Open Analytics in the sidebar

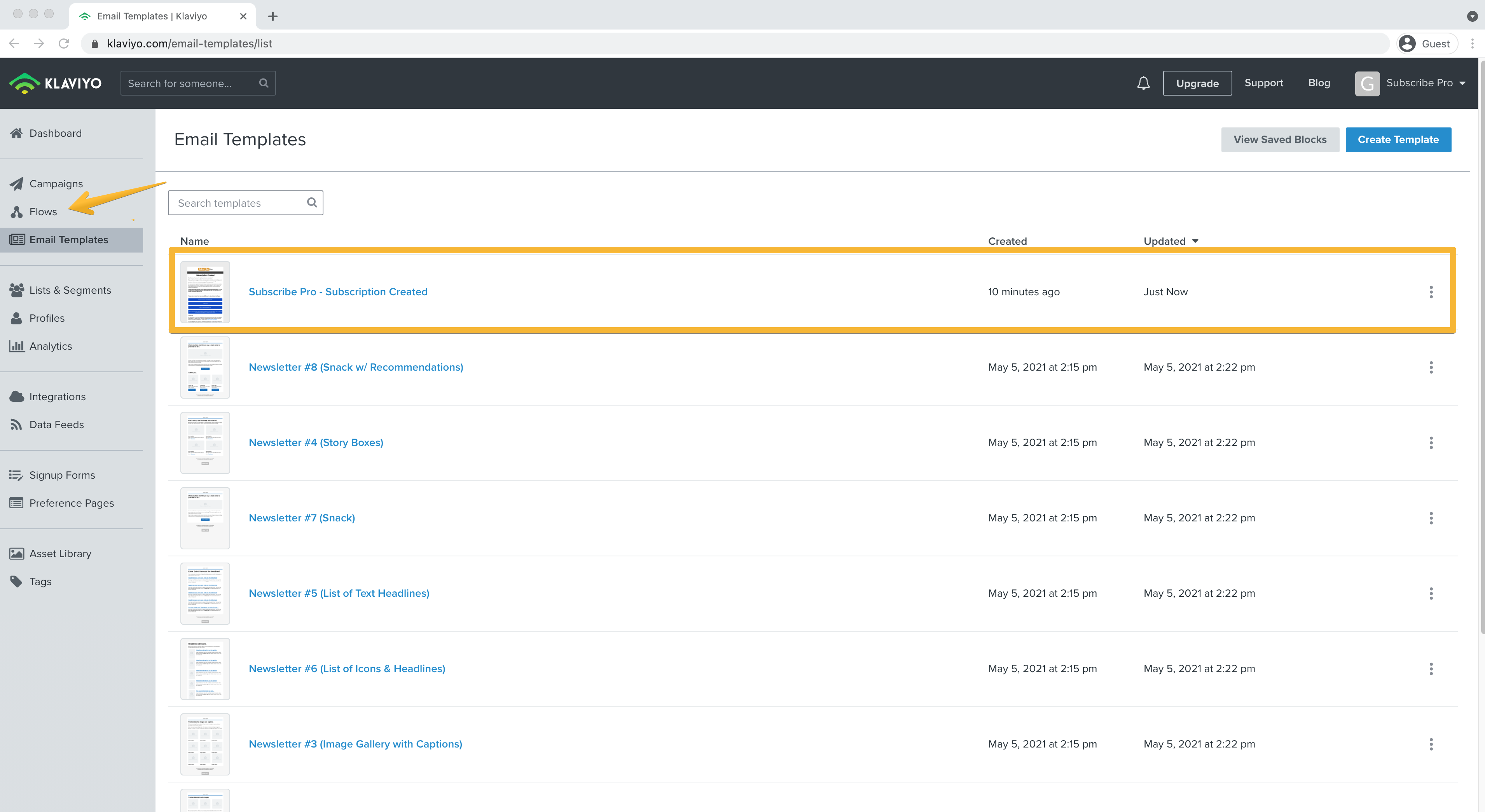[x=51, y=346]
